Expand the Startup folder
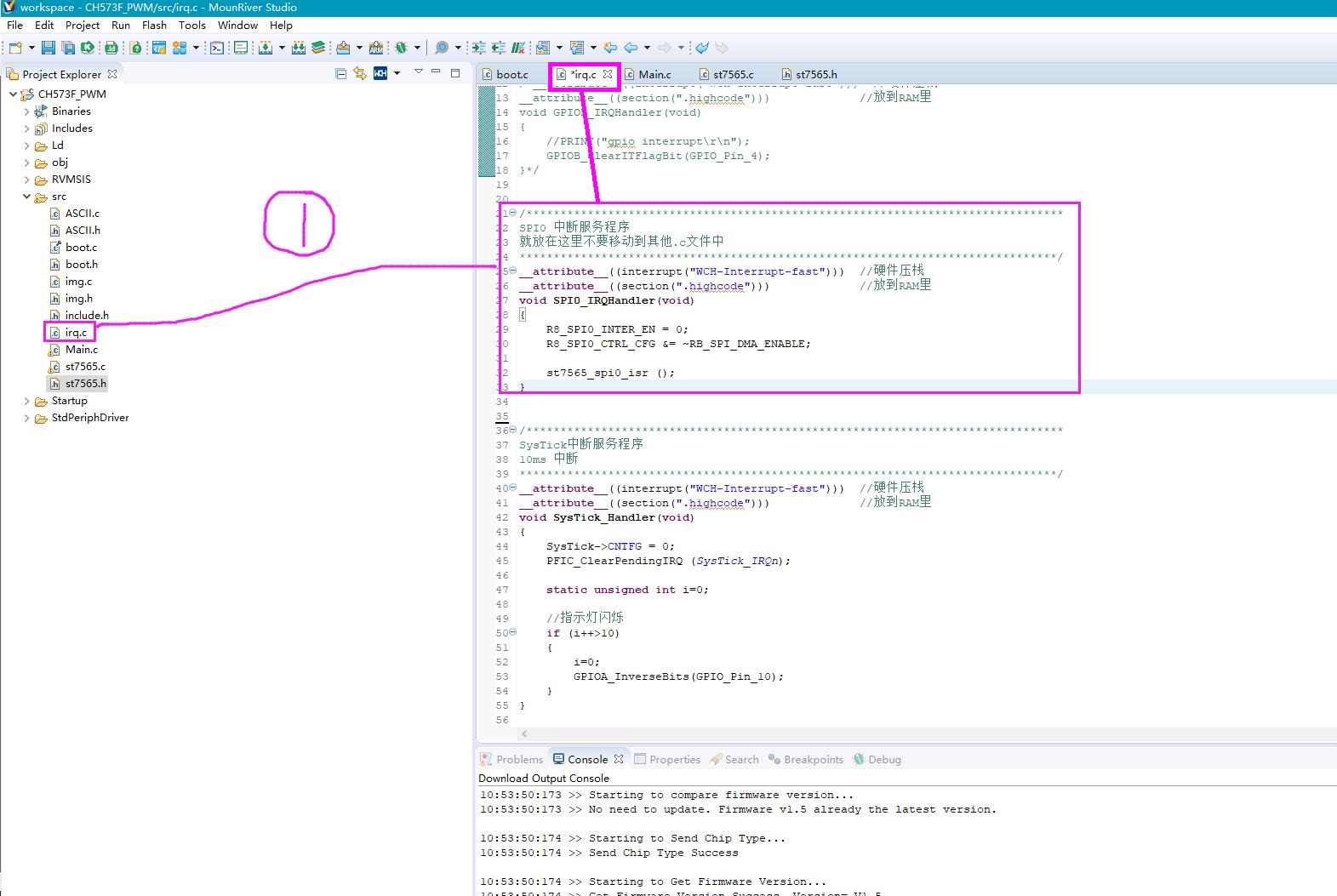The image size is (1337, 896). (26, 401)
